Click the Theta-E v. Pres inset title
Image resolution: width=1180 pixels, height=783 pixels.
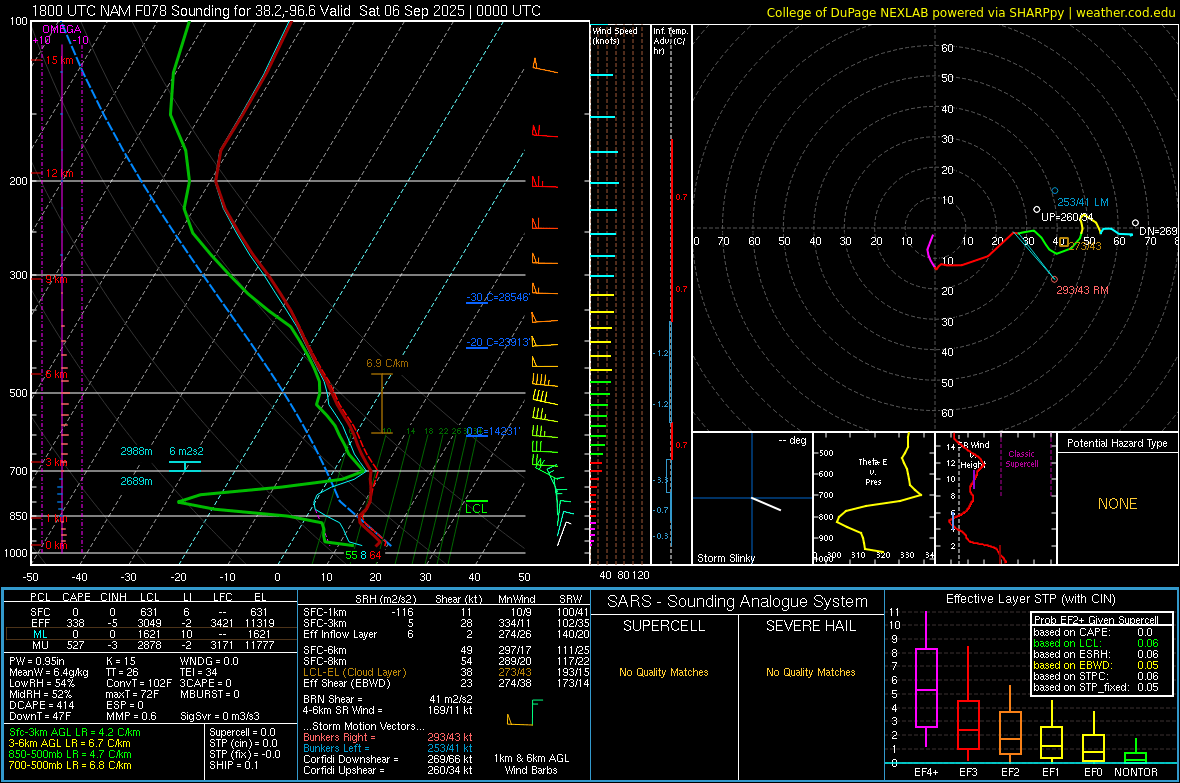[x=873, y=471]
